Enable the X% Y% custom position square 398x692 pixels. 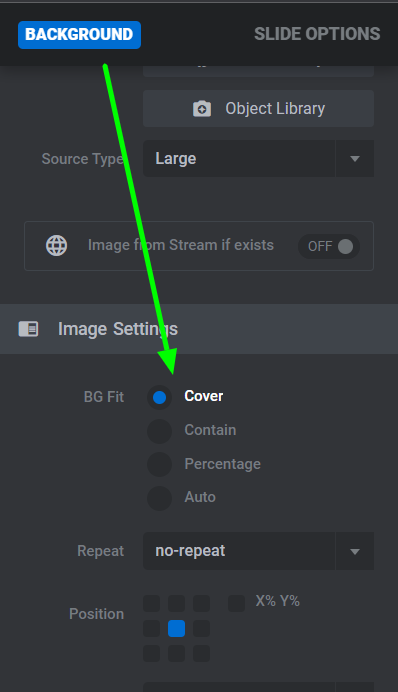point(236,603)
